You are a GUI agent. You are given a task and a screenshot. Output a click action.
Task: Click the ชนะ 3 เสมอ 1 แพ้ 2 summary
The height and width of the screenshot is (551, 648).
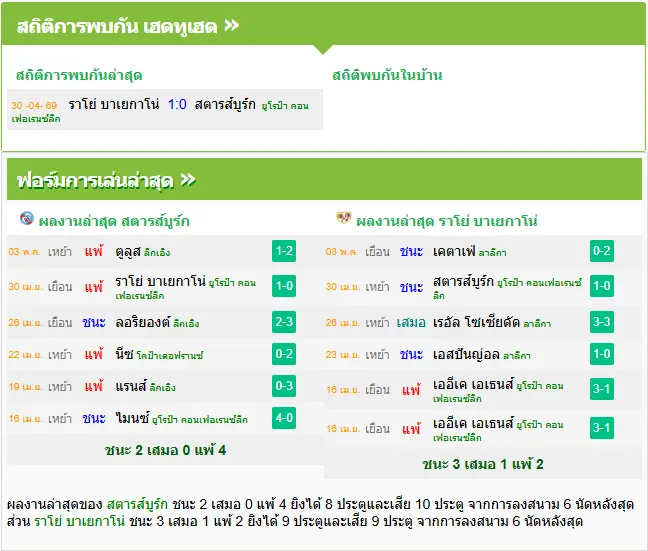point(483,464)
